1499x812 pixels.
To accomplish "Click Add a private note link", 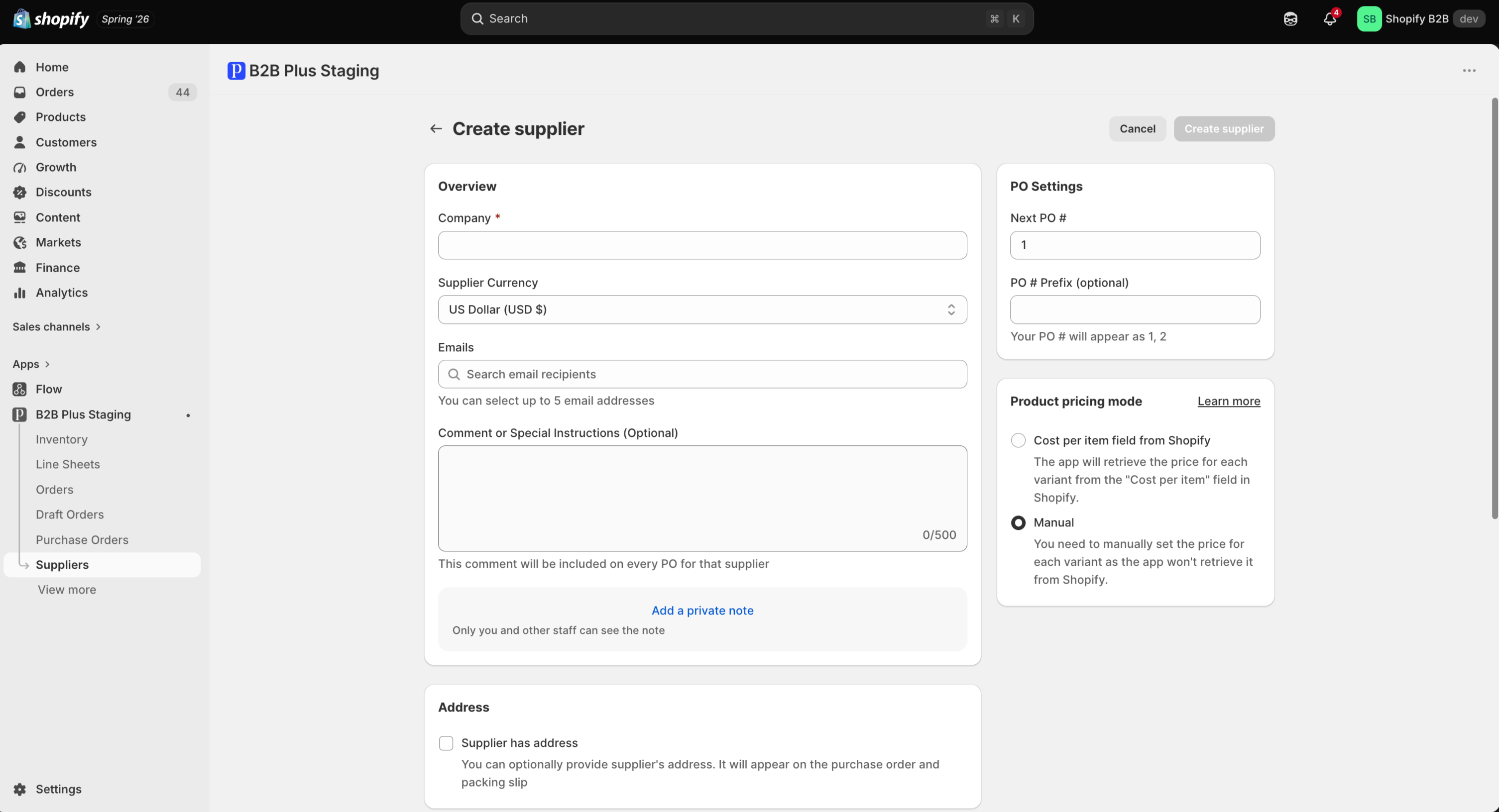I will click(x=702, y=610).
